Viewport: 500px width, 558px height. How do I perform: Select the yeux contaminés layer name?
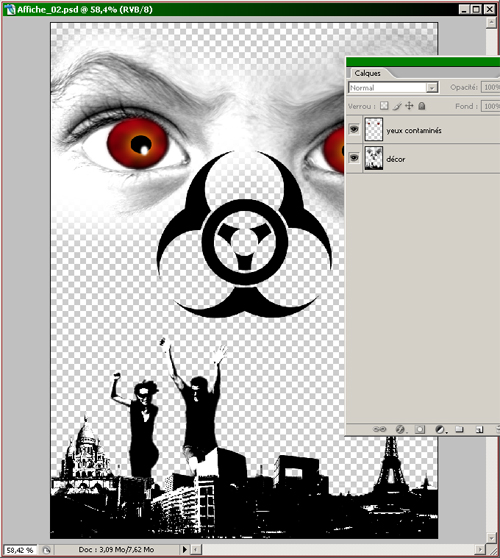(x=414, y=131)
